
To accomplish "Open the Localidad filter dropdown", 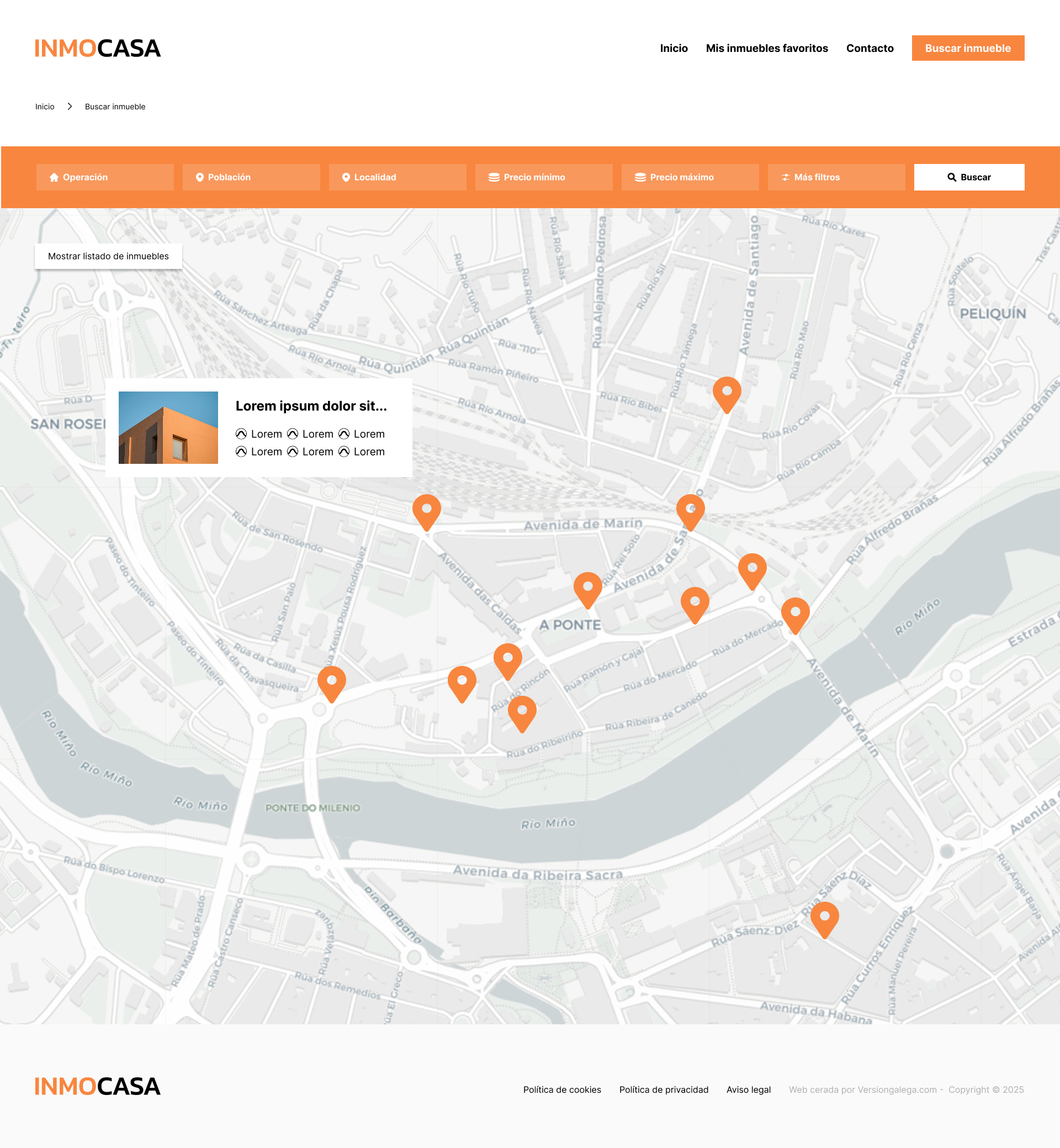I will tap(397, 177).
